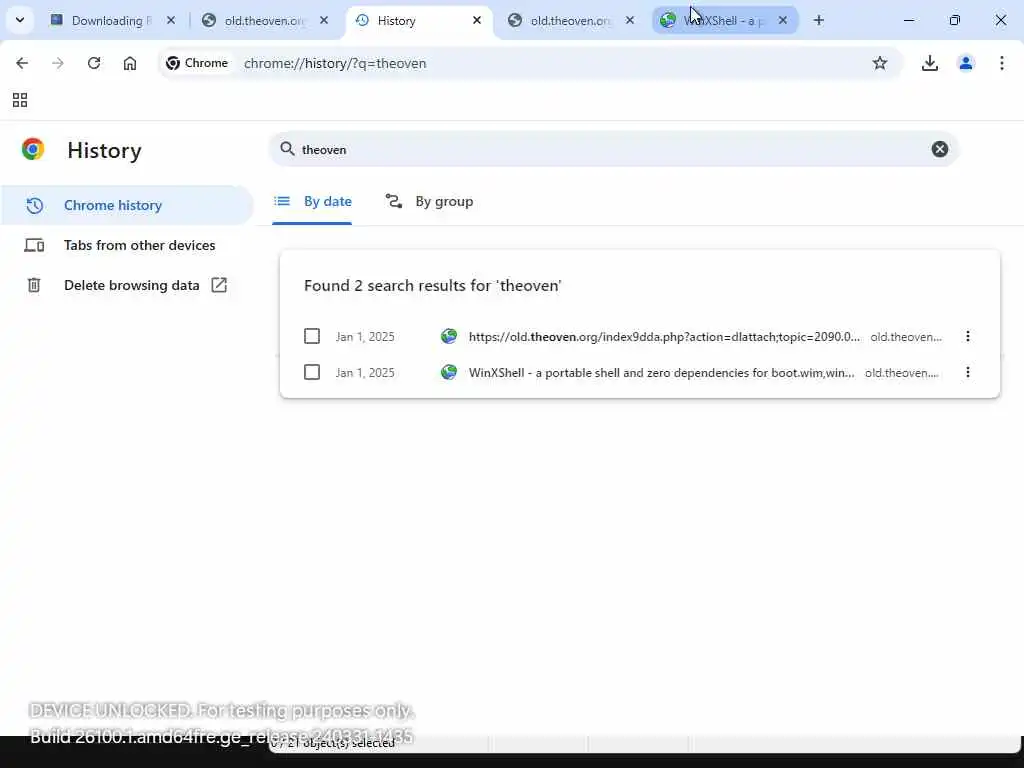
Task: Close the first old.theoven.org tab
Action: 324,20
